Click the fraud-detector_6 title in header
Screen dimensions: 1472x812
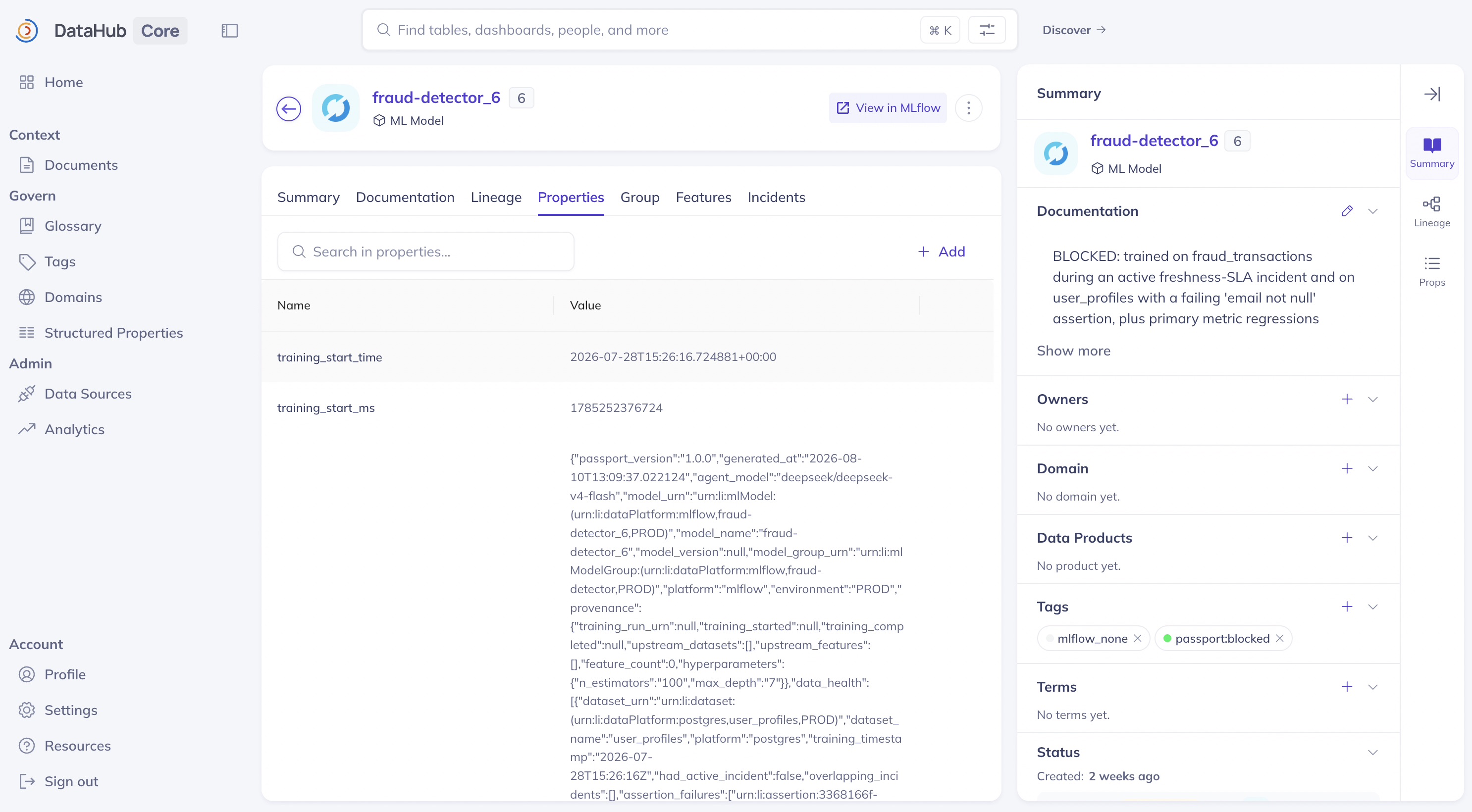(x=436, y=98)
